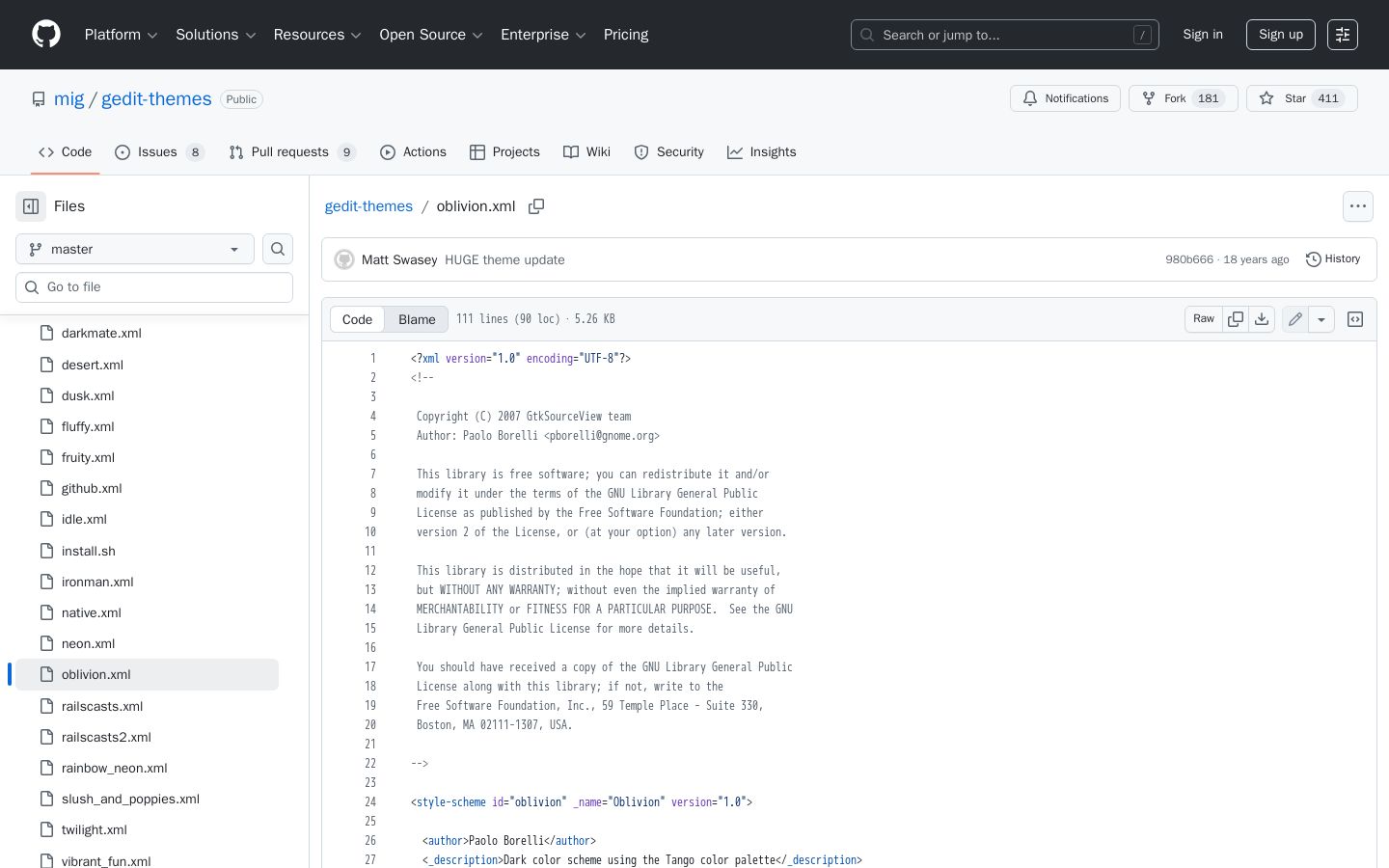Focus the Go to file input
Viewport: 1389px width, 868px height.
coord(154,287)
